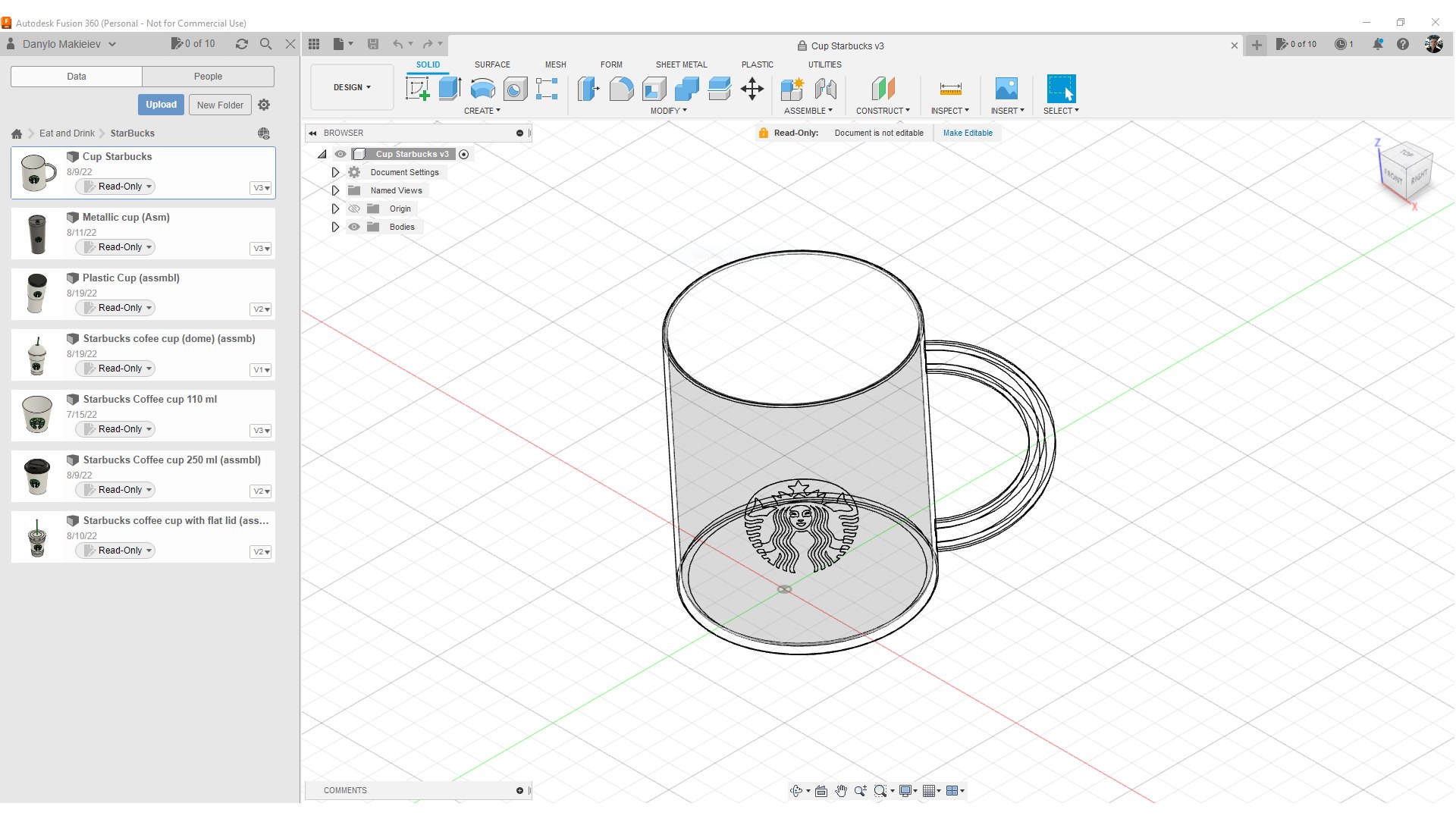Open Read-Only dropdown for Metallic cup (Asm)

[x=115, y=247]
